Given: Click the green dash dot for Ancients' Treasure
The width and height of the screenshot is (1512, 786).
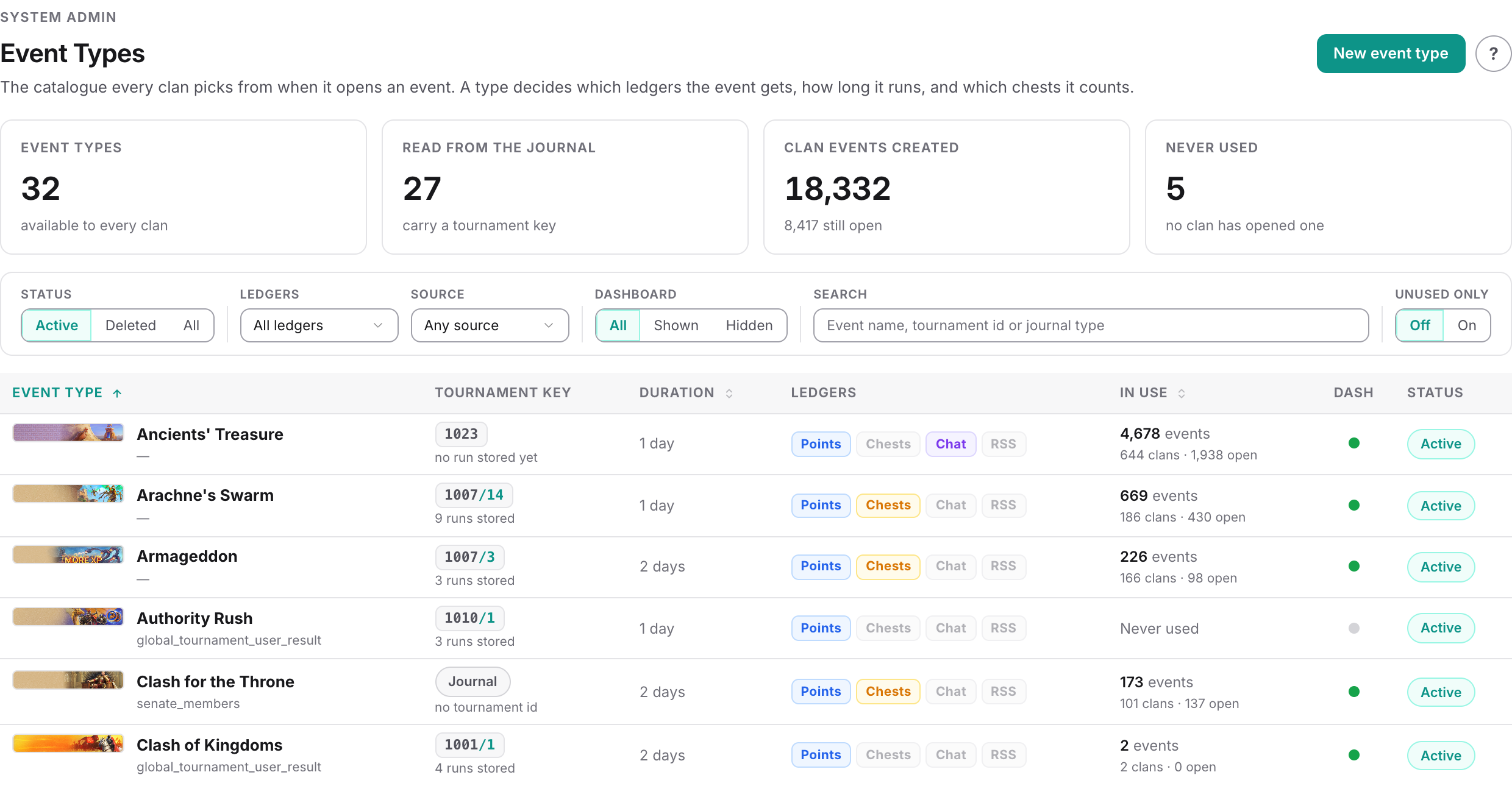Looking at the screenshot, I should 1354,443.
